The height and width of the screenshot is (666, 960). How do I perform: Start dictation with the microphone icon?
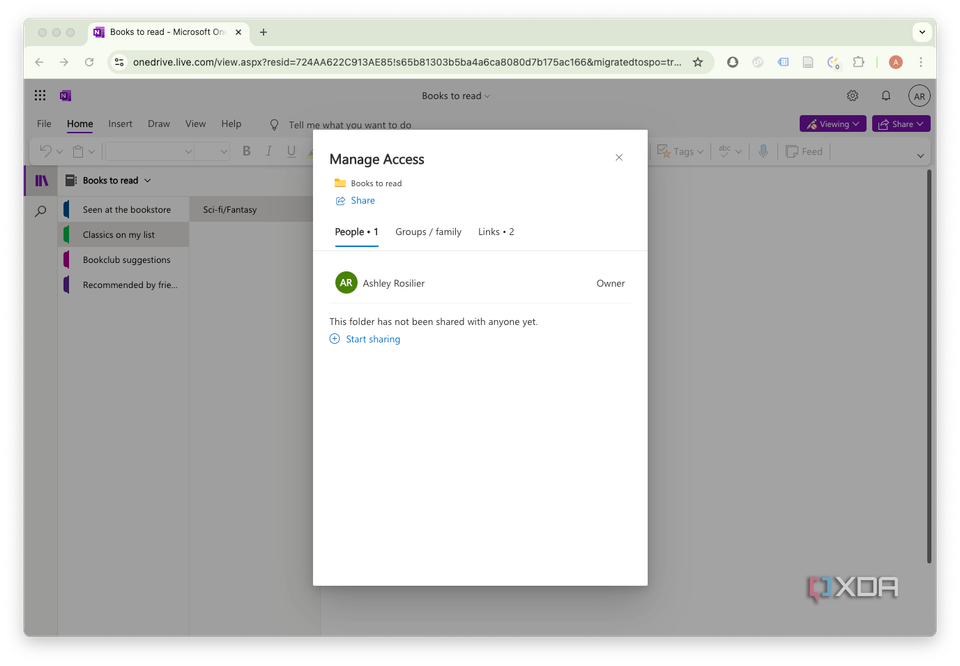point(763,151)
